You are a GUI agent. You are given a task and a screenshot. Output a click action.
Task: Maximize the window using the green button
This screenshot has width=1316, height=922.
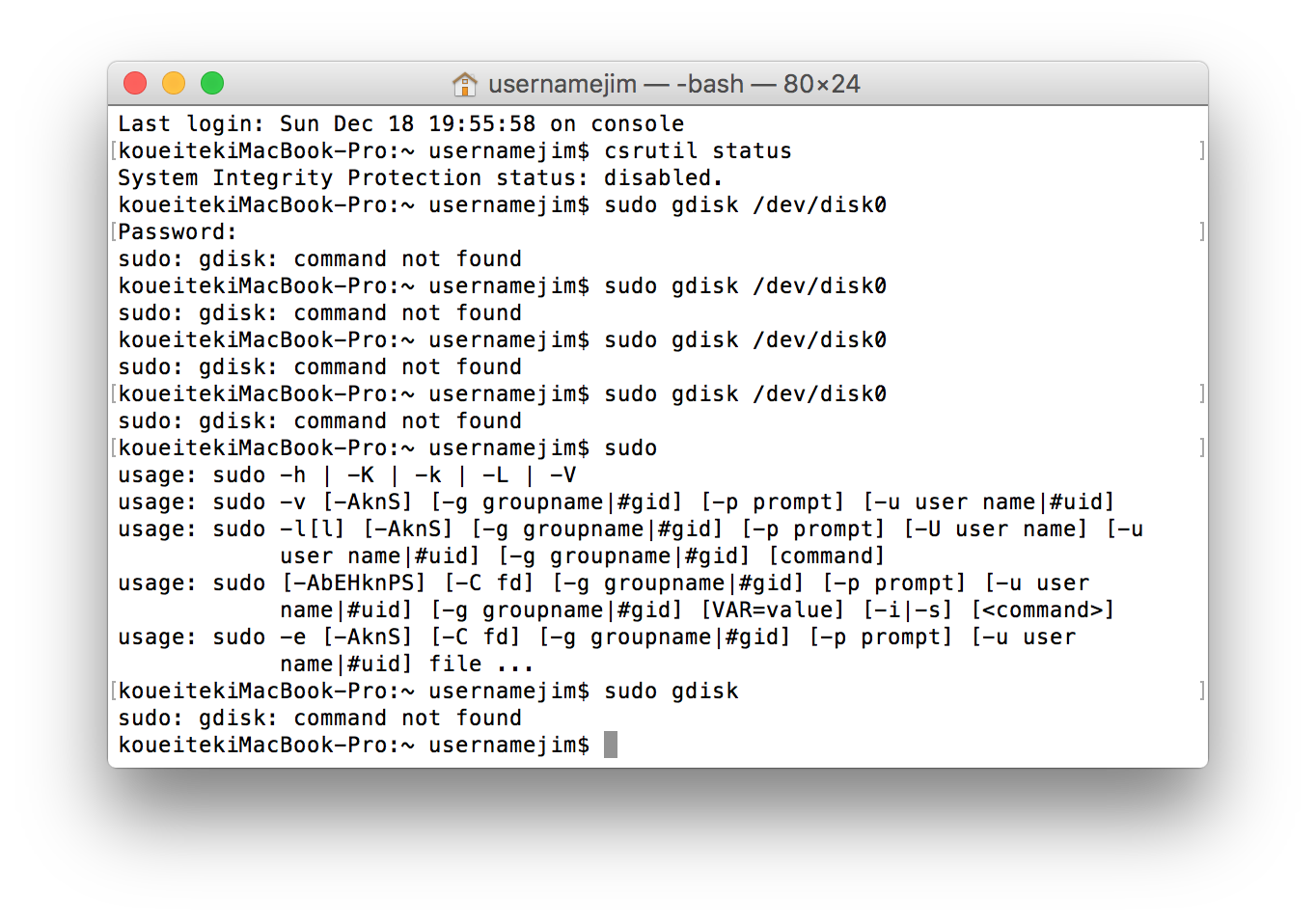click(x=212, y=84)
